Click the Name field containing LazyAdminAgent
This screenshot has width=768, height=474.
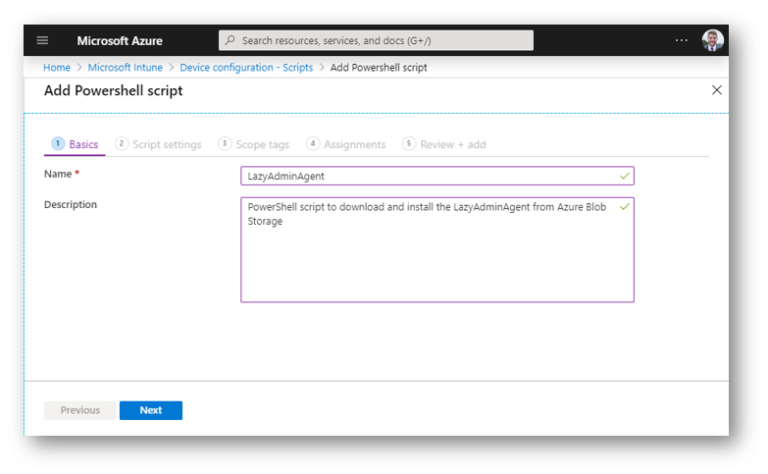point(437,176)
